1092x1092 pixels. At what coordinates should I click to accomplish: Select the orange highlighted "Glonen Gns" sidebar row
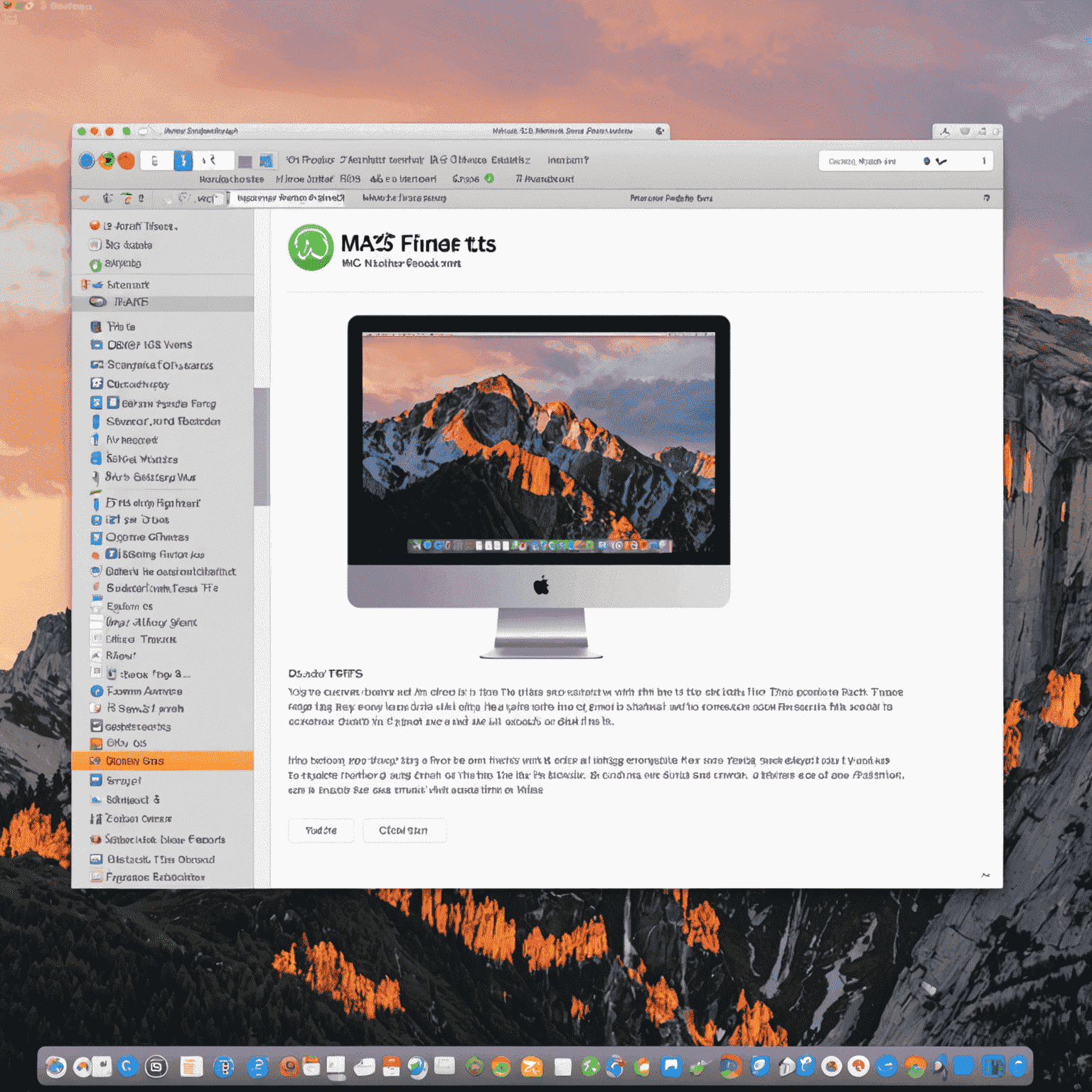(163, 761)
